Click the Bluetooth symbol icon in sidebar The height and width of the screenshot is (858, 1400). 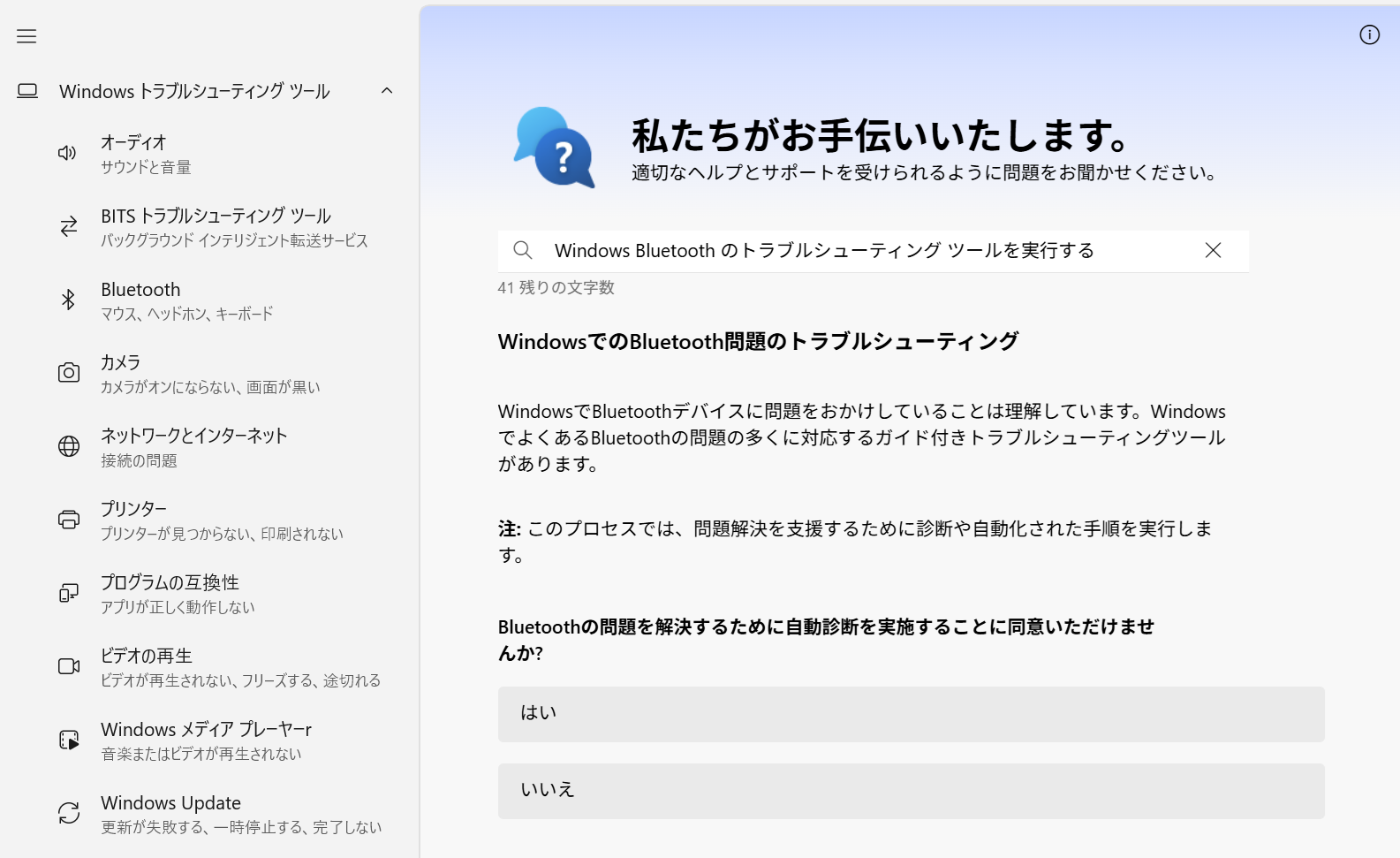68,300
